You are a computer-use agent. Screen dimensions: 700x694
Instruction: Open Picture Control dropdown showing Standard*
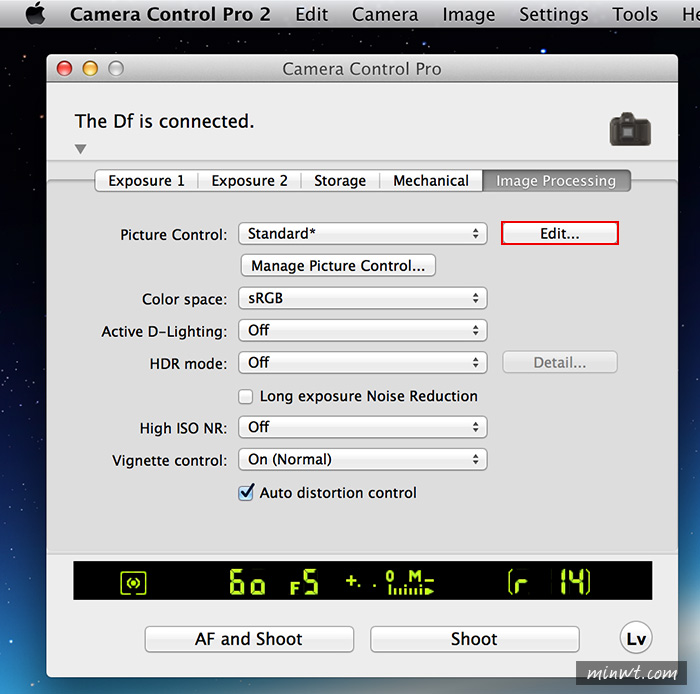click(362, 234)
